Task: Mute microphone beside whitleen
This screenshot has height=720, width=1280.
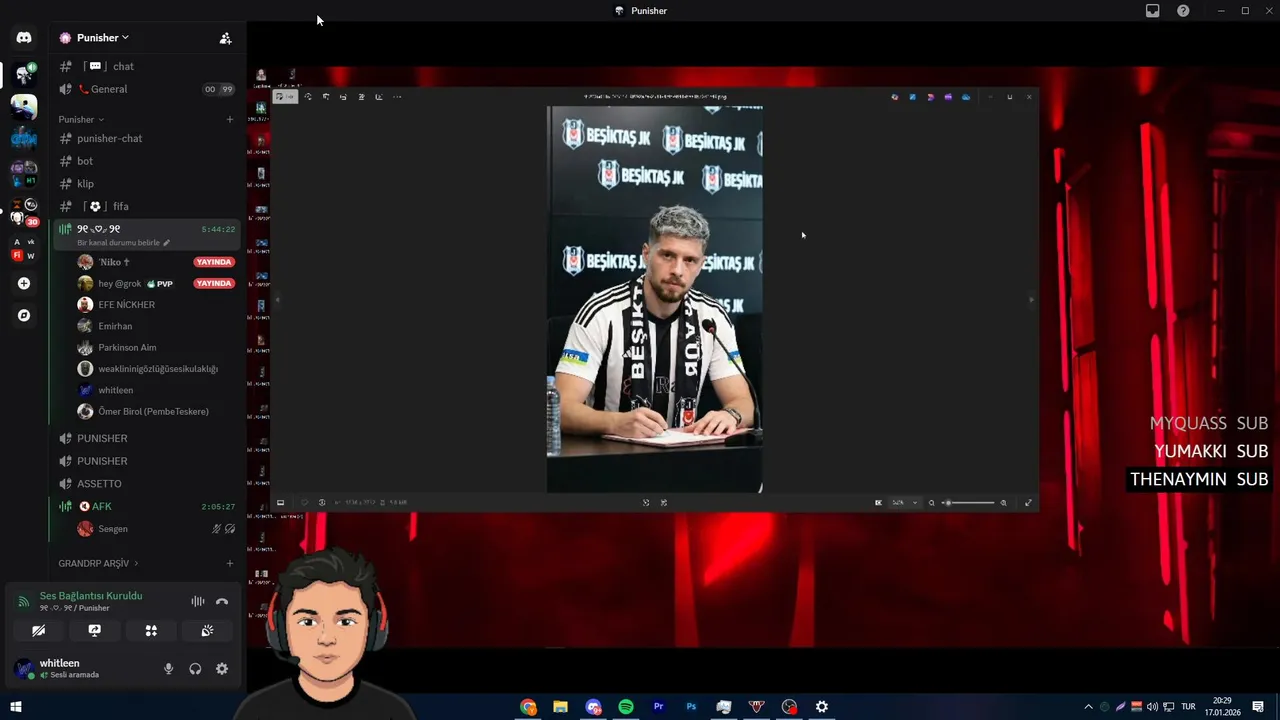Action: tap(168, 669)
